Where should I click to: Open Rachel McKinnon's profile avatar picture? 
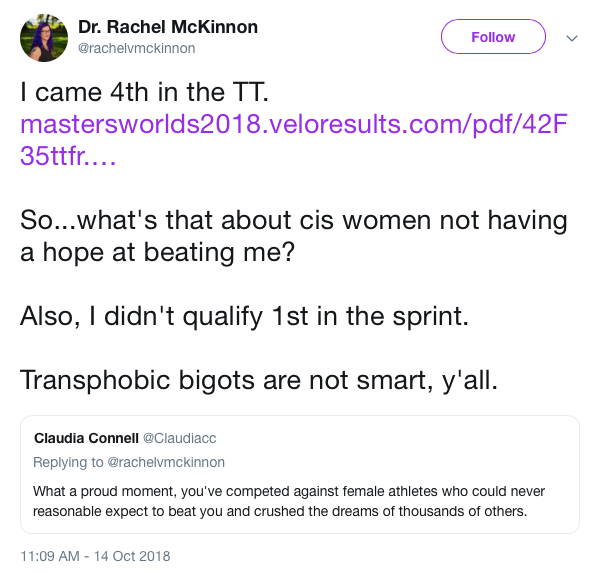pyautogui.click(x=44, y=38)
